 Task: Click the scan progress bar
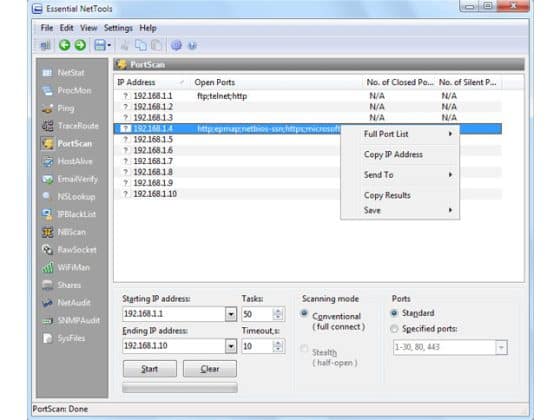coord(180,388)
